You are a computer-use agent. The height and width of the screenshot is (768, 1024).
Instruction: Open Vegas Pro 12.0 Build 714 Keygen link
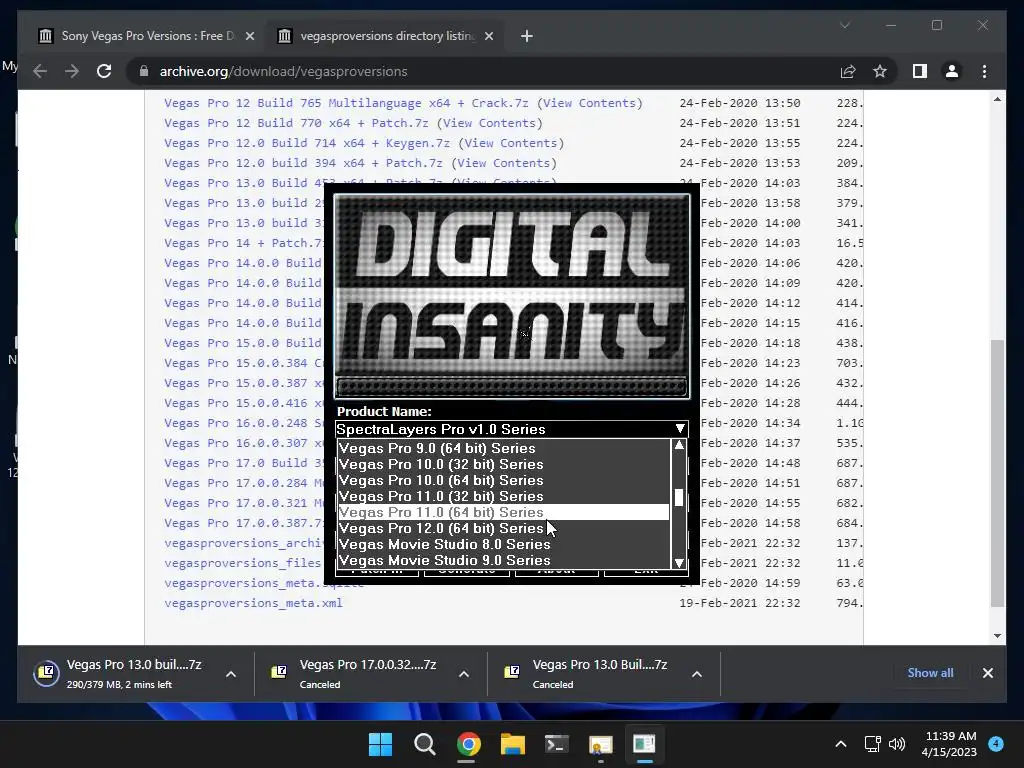tap(307, 143)
